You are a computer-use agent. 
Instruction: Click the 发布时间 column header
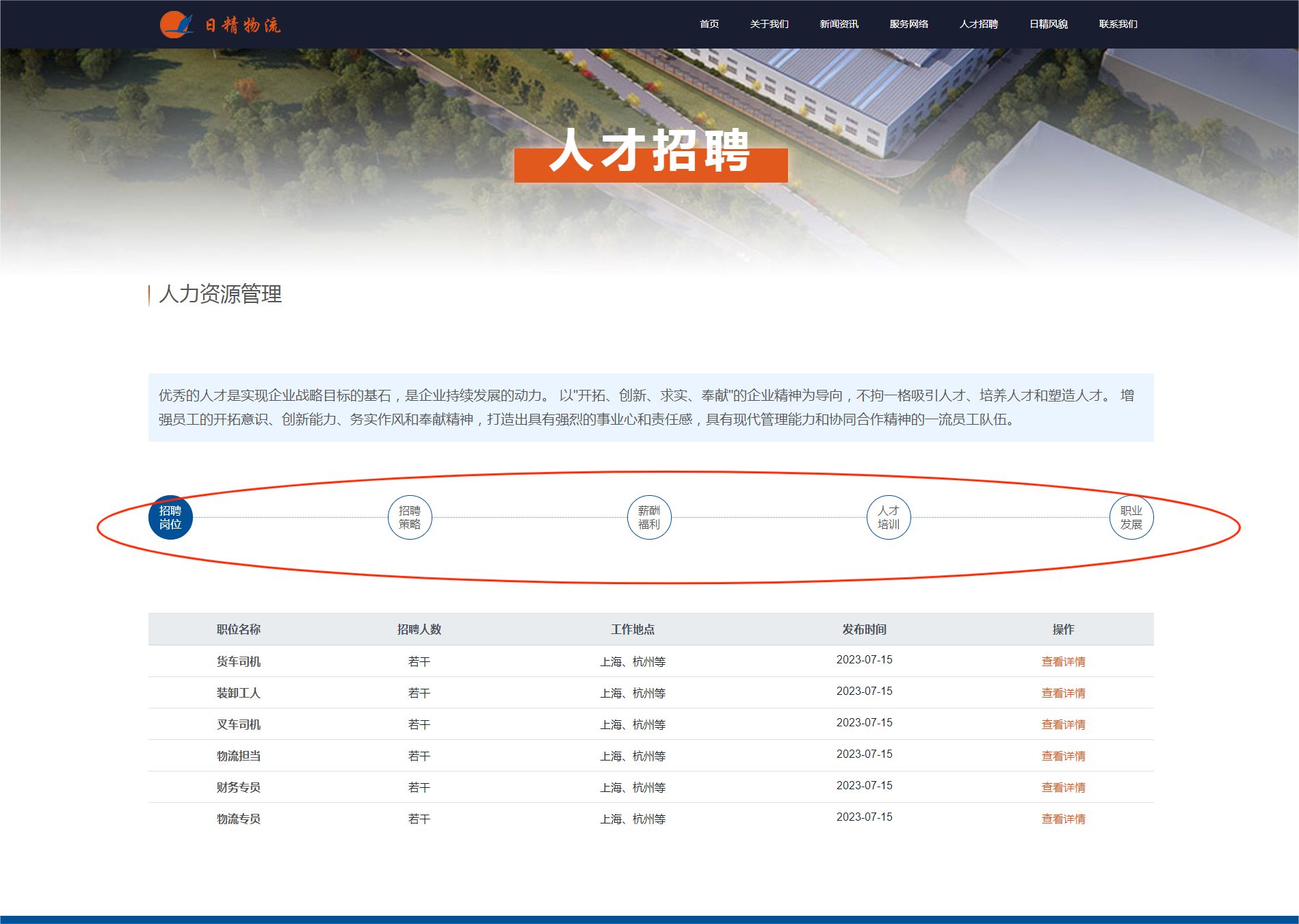click(865, 629)
